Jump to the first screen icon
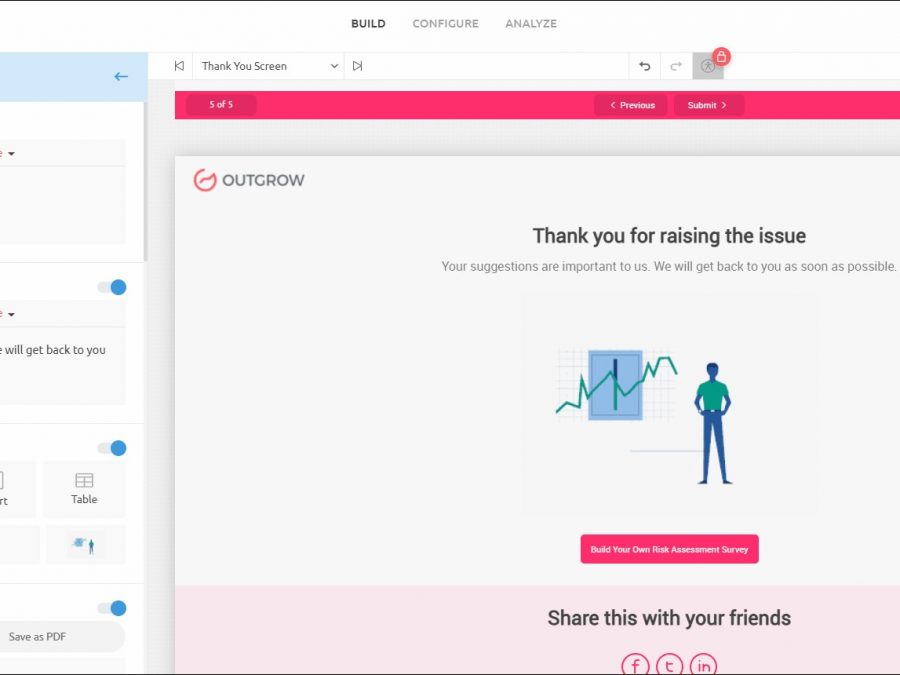The height and width of the screenshot is (675, 900). [x=179, y=66]
